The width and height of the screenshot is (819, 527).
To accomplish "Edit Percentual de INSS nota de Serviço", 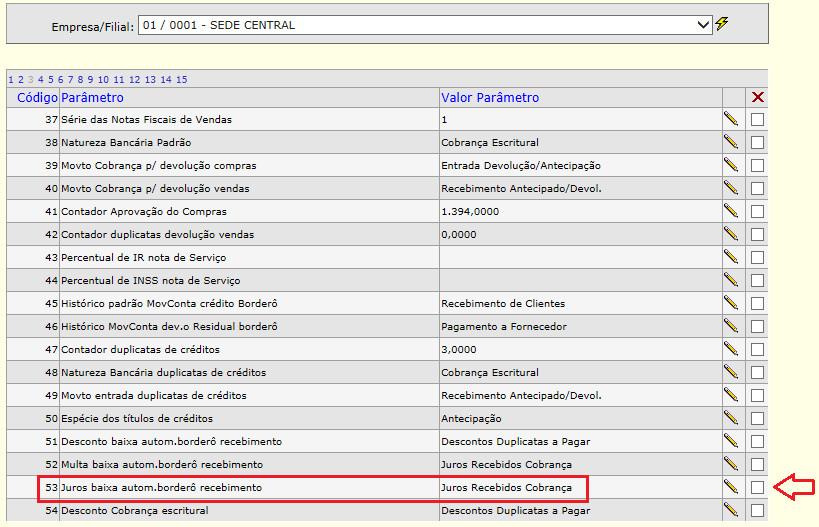I will pos(731,280).
